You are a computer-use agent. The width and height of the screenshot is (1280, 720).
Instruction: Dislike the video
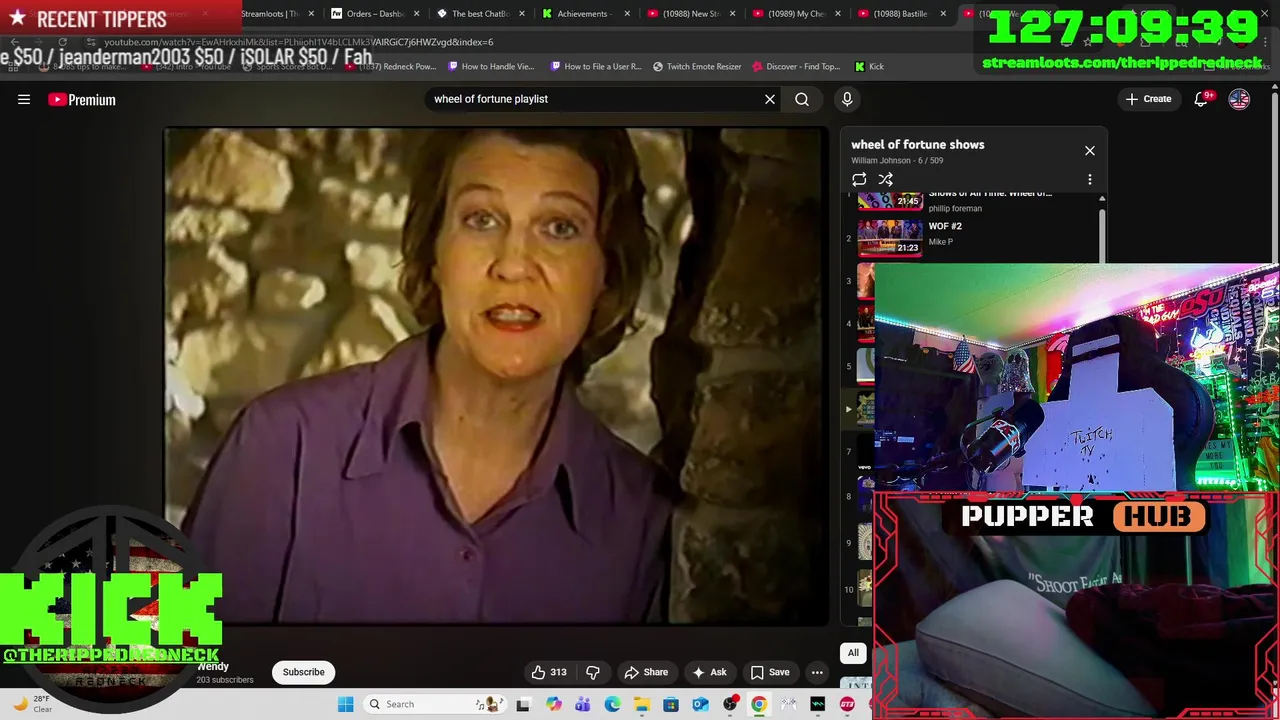coord(593,672)
